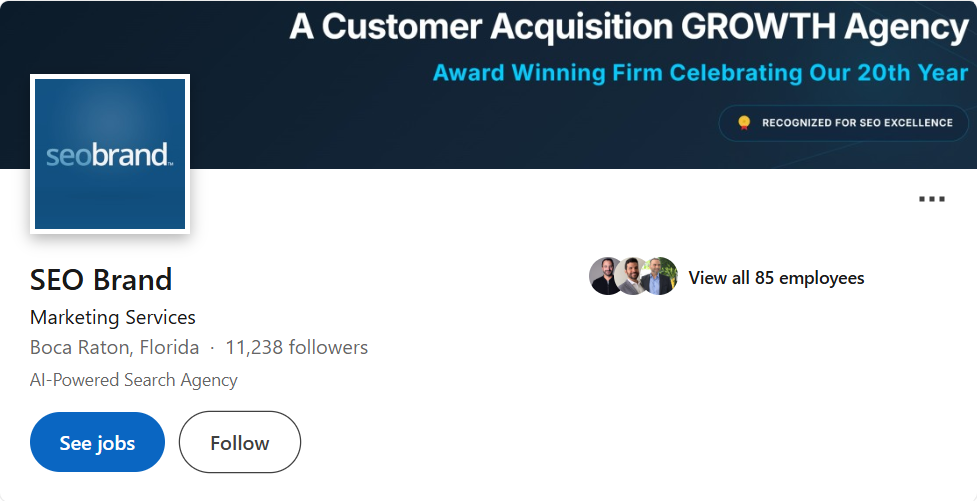Click the 11,238 followers count
The height and width of the screenshot is (501, 977).
click(x=296, y=348)
